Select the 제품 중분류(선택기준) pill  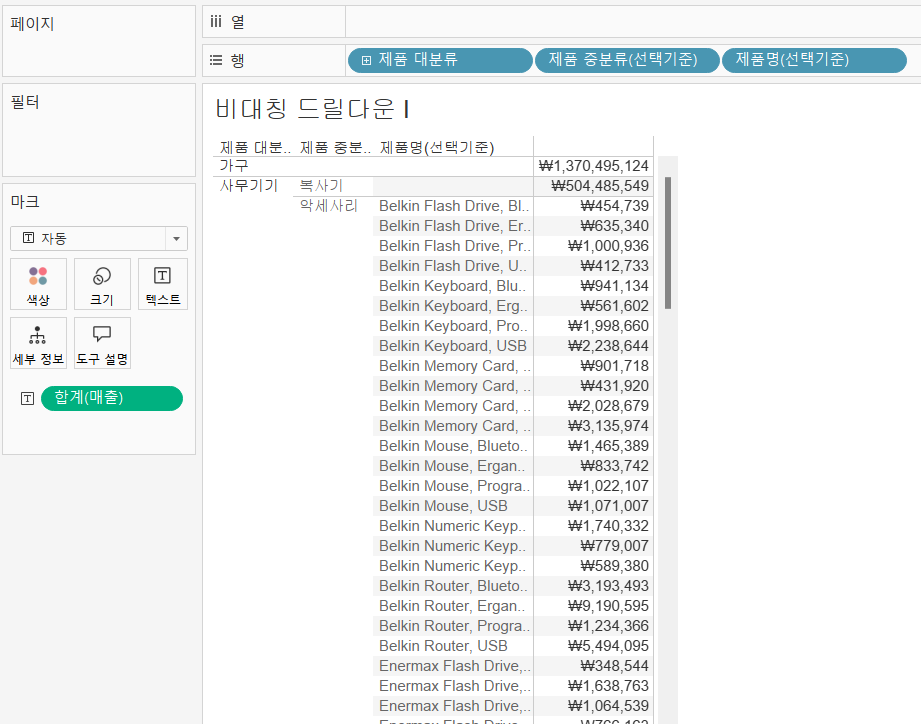627,60
